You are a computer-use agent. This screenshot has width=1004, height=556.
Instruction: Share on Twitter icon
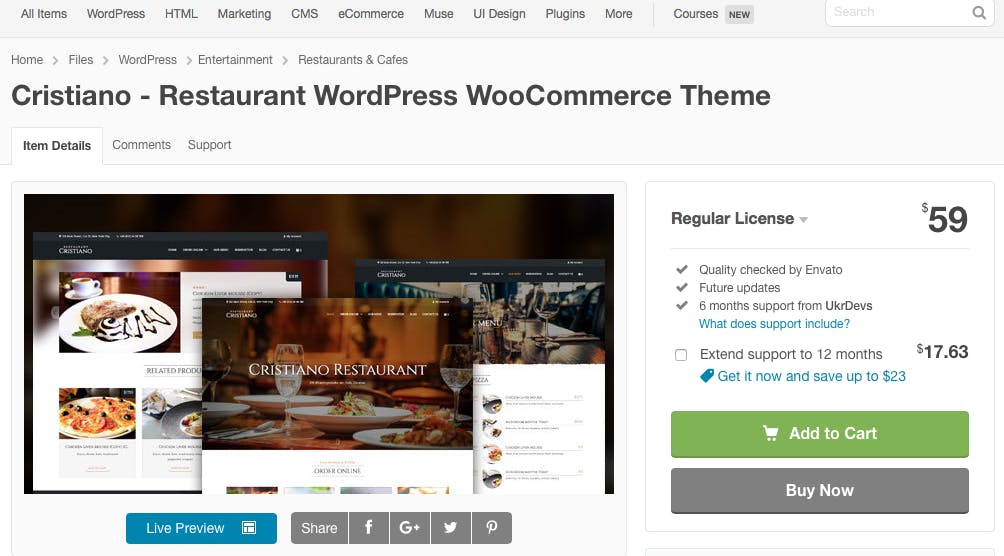[451, 528]
